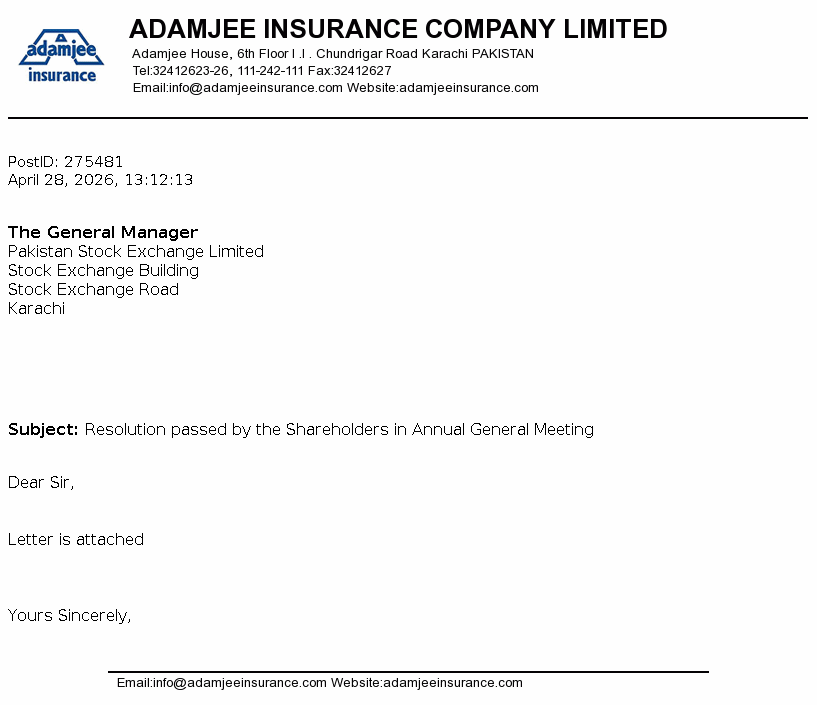Click the bold Subject label
This screenshot has height=705, width=817.
(43, 429)
